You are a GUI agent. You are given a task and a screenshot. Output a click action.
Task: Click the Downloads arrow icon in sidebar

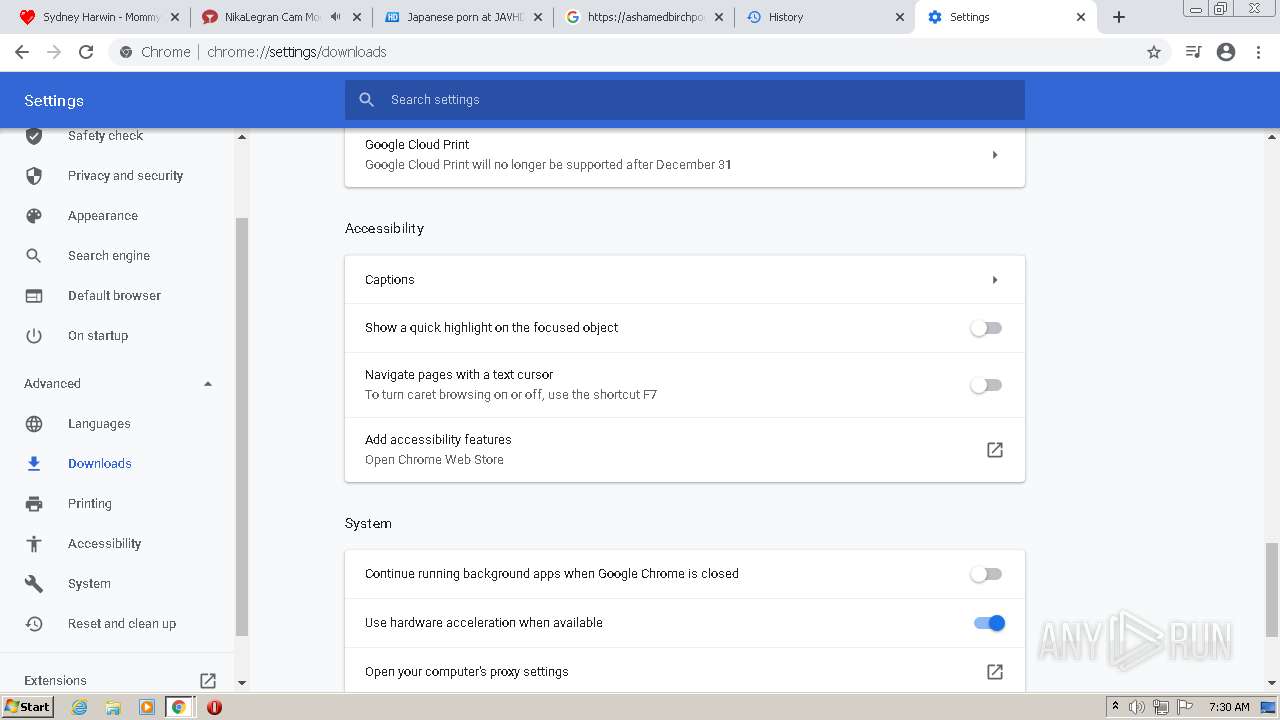pyautogui.click(x=34, y=464)
